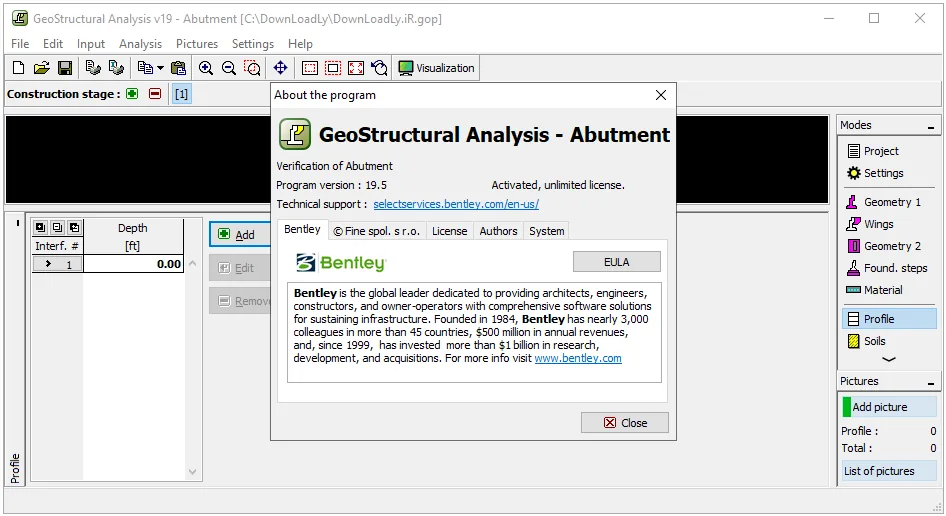
Task: Switch to the Bentley tab
Action: click(x=302, y=229)
